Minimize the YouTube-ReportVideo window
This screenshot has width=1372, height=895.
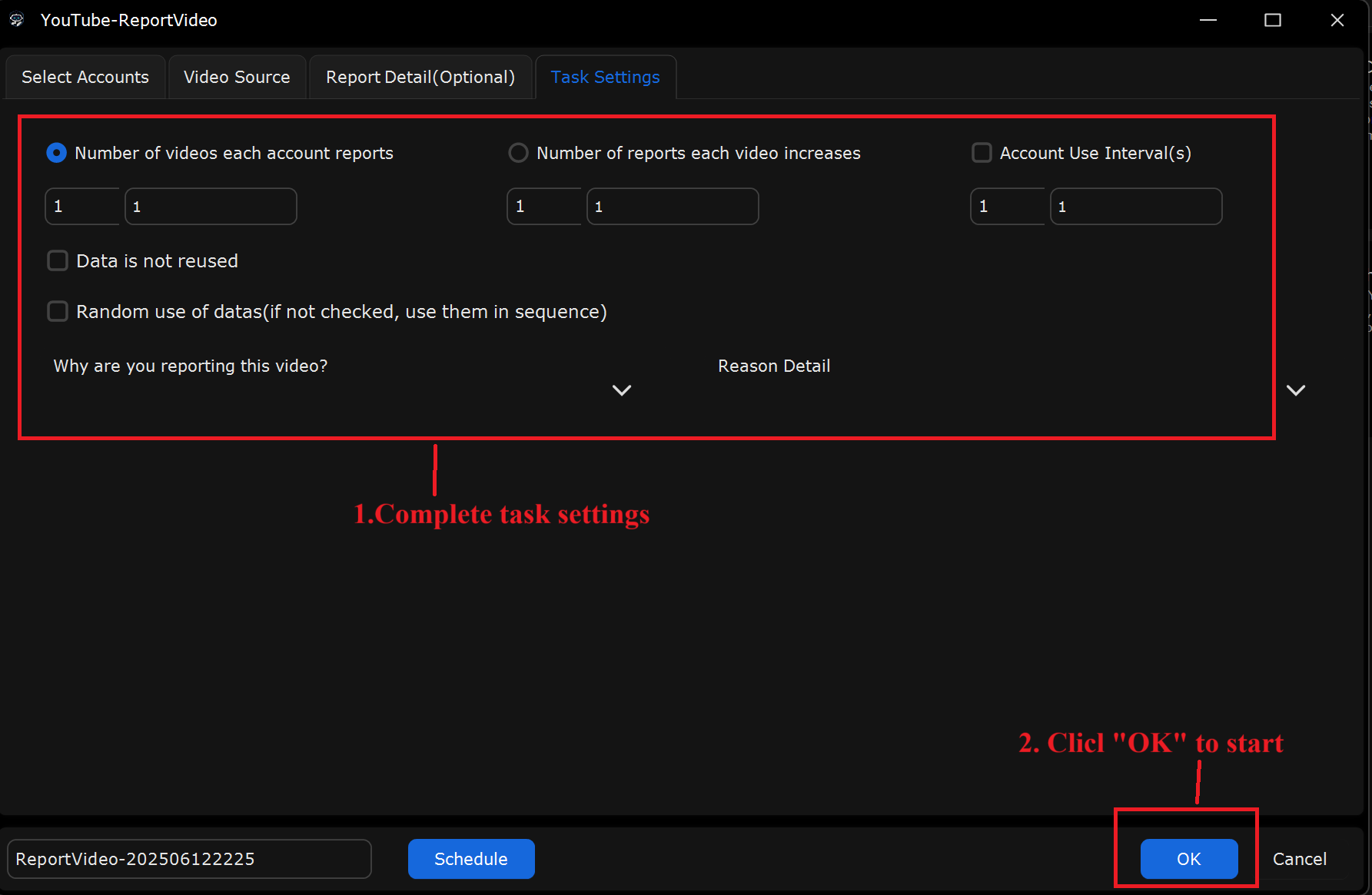click(x=1208, y=20)
